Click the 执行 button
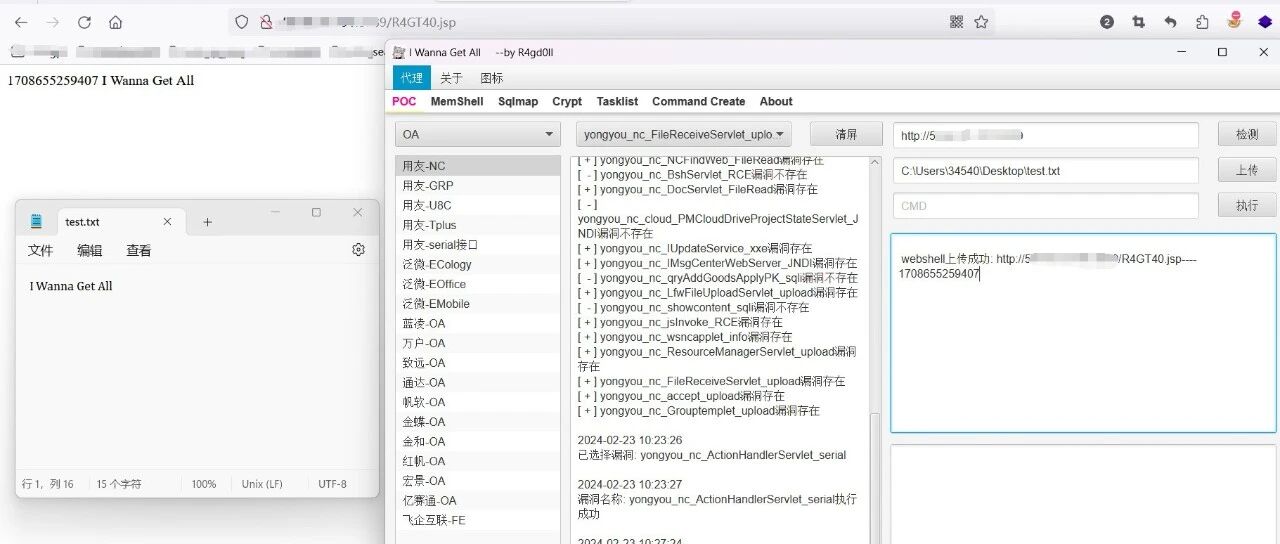The image size is (1280, 544). [1247, 205]
